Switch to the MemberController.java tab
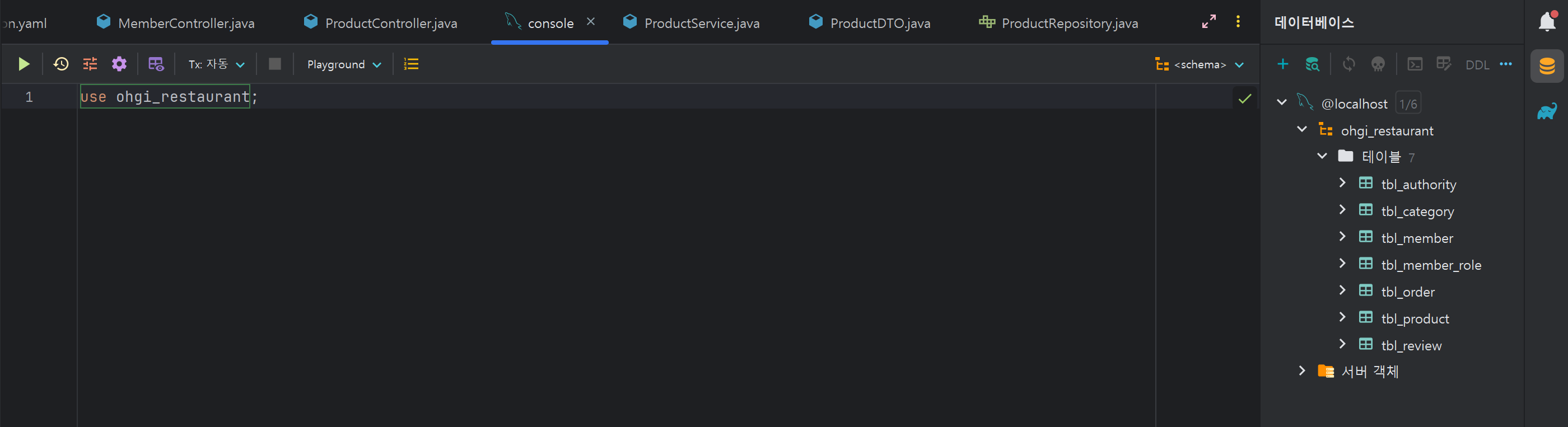This screenshot has height=427, width=1568. coord(176,23)
